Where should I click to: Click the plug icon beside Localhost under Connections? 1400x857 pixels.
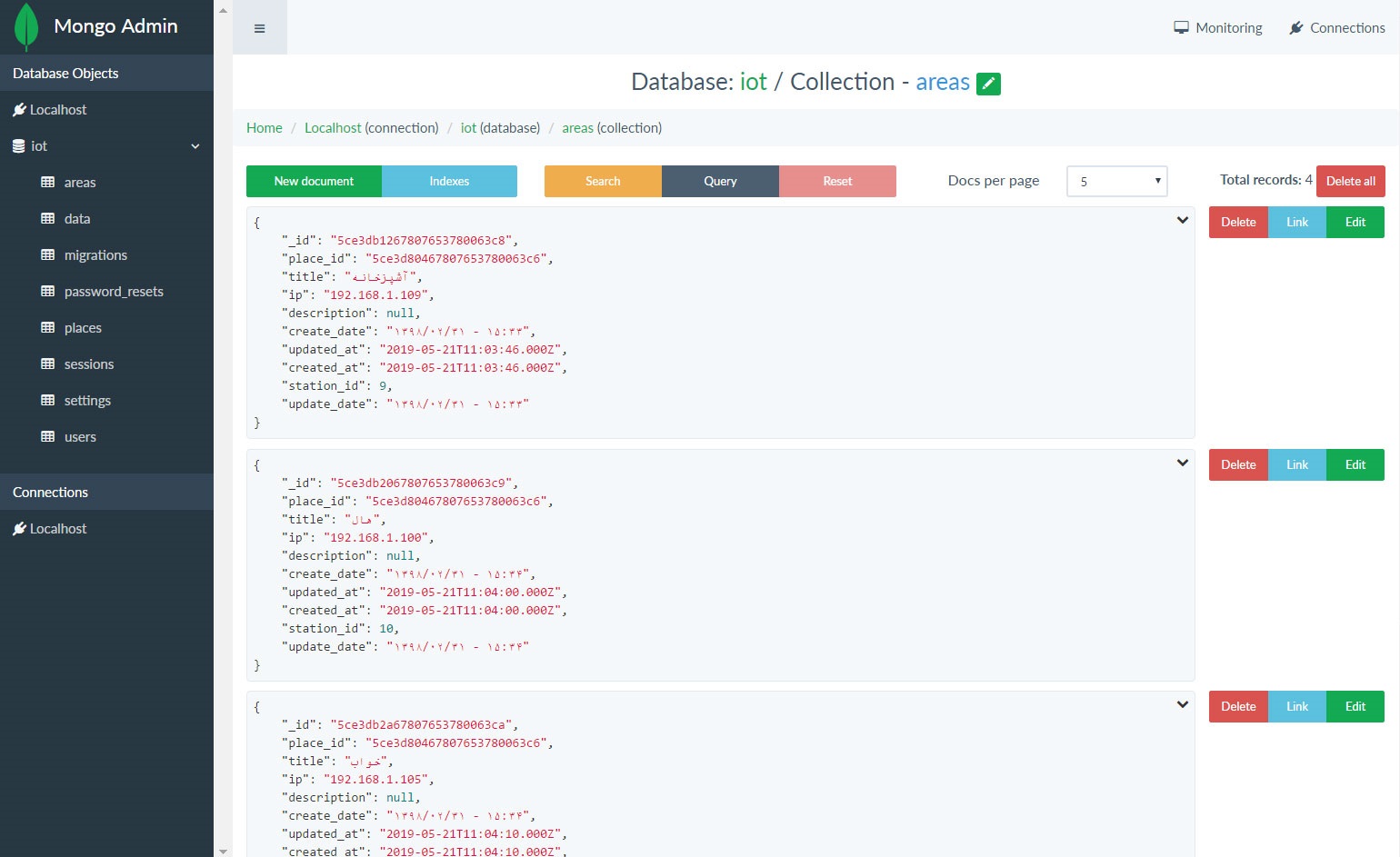[x=19, y=529]
